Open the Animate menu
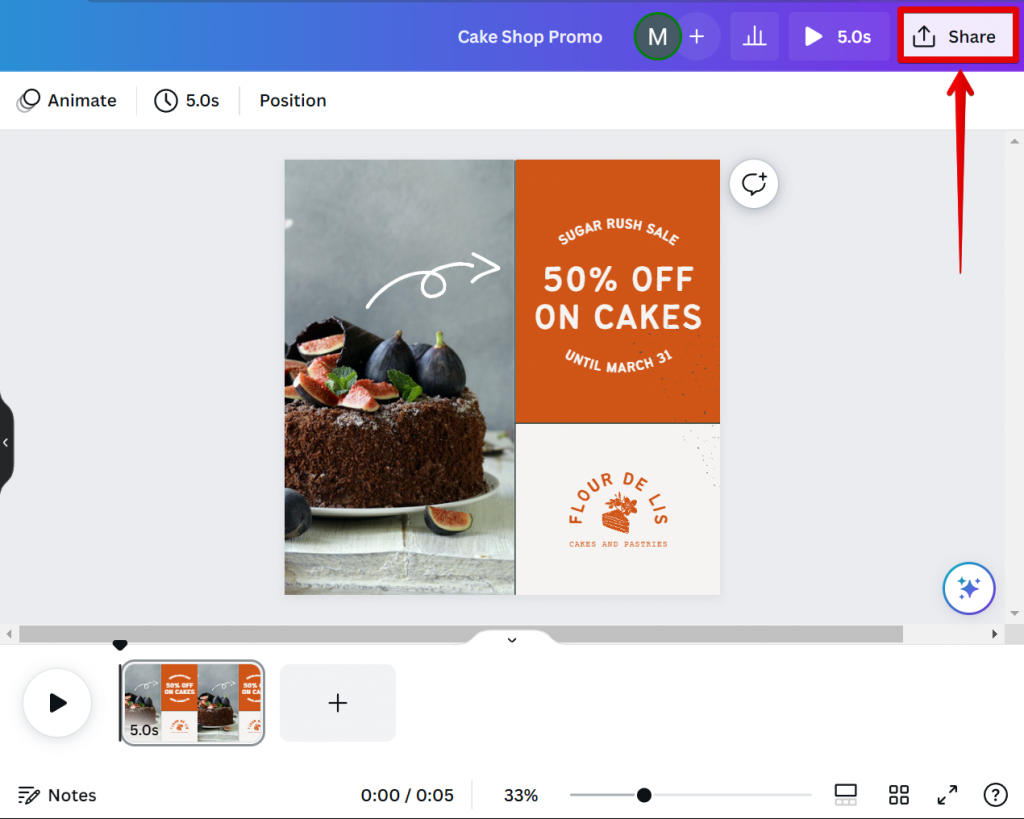The width and height of the screenshot is (1024, 819). (x=68, y=100)
